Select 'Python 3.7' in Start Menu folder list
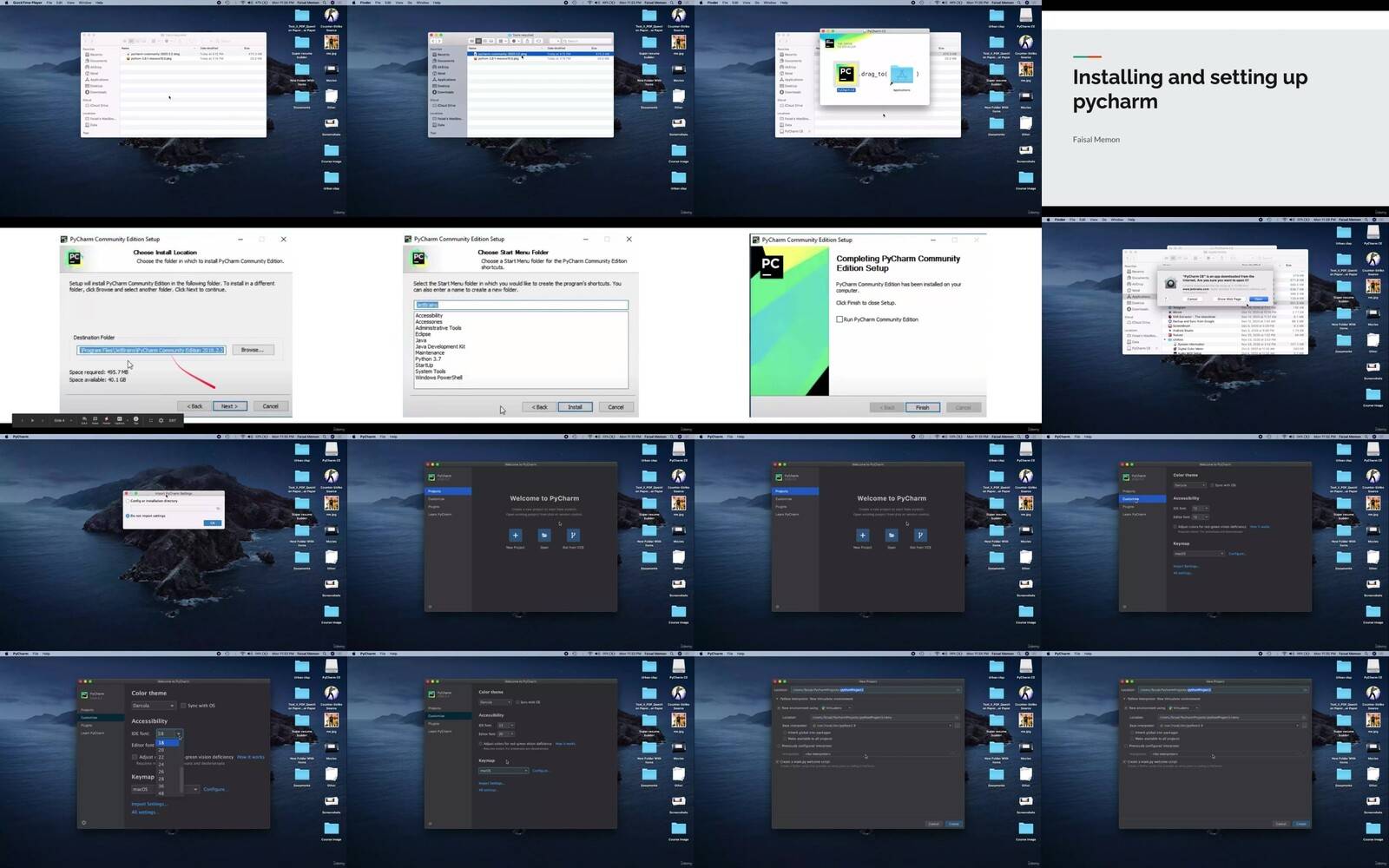The image size is (1389, 868). tap(428, 359)
